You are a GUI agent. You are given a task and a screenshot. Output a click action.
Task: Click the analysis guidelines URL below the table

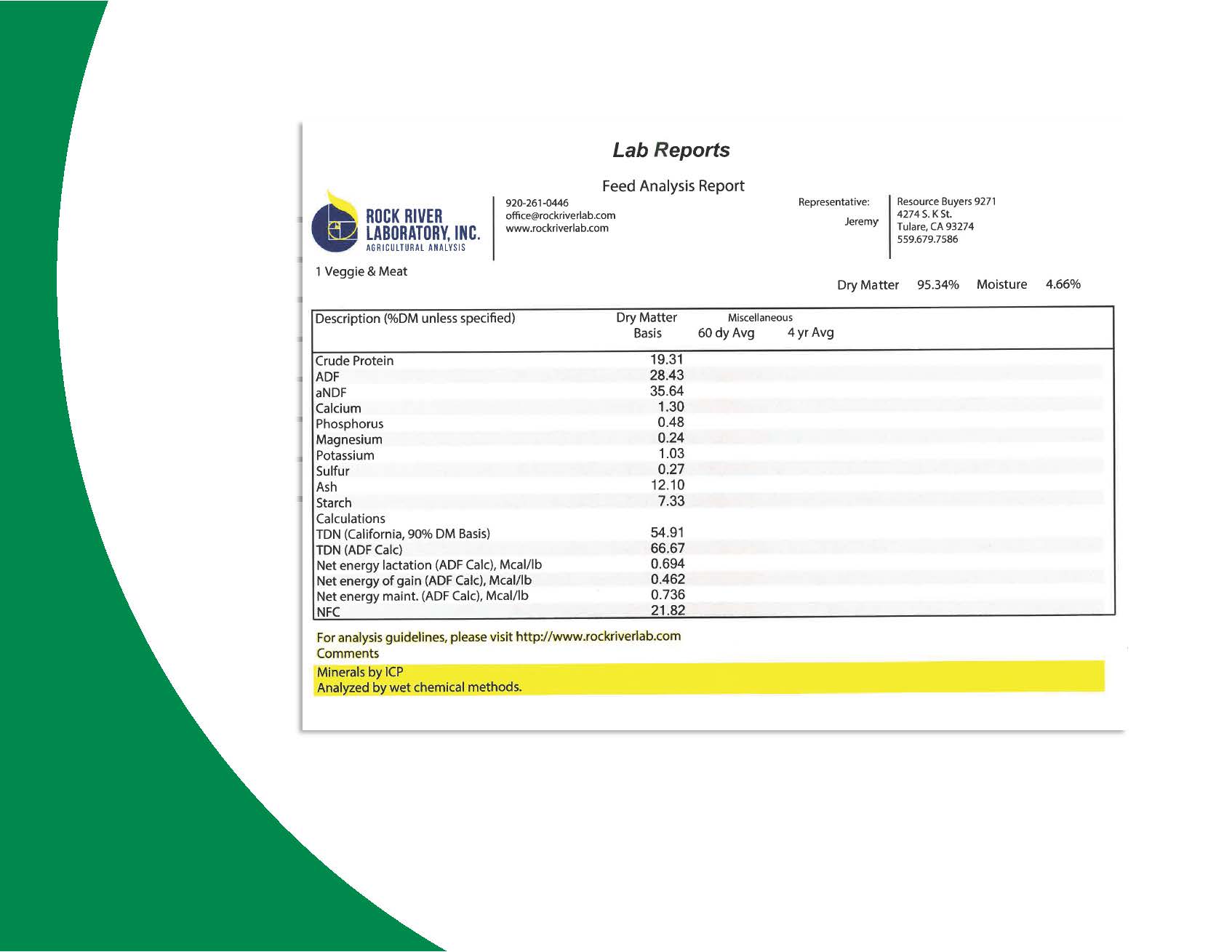coord(598,636)
